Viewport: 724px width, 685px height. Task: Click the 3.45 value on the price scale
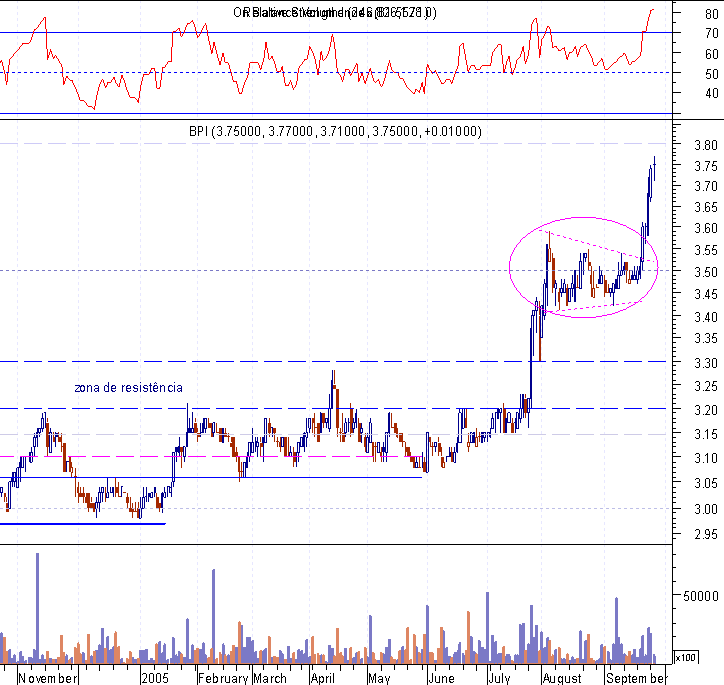tap(706, 294)
